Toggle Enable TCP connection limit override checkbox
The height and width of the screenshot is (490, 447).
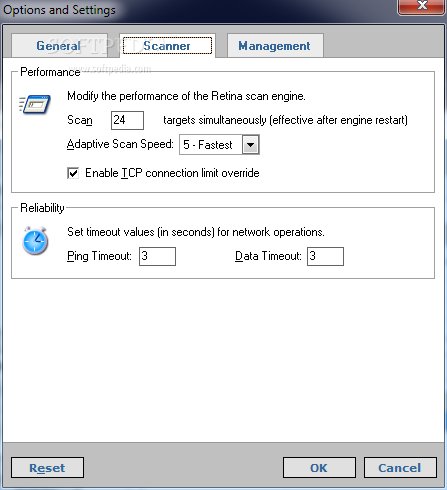point(73,173)
